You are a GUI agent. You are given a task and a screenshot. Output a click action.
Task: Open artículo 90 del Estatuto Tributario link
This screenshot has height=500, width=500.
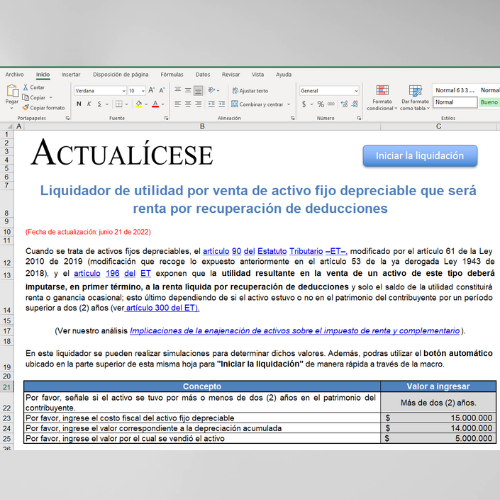(x=275, y=251)
